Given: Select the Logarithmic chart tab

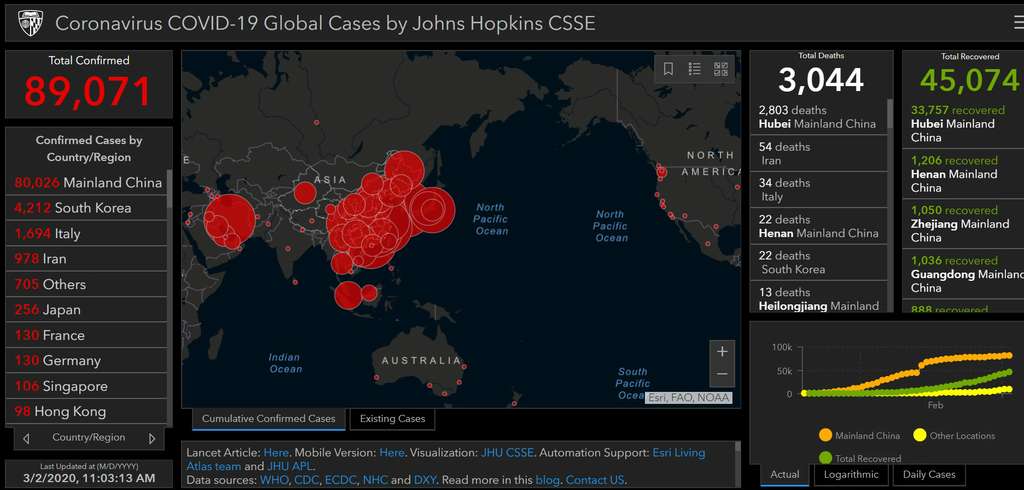Looking at the screenshot, I should tap(851, 474).
